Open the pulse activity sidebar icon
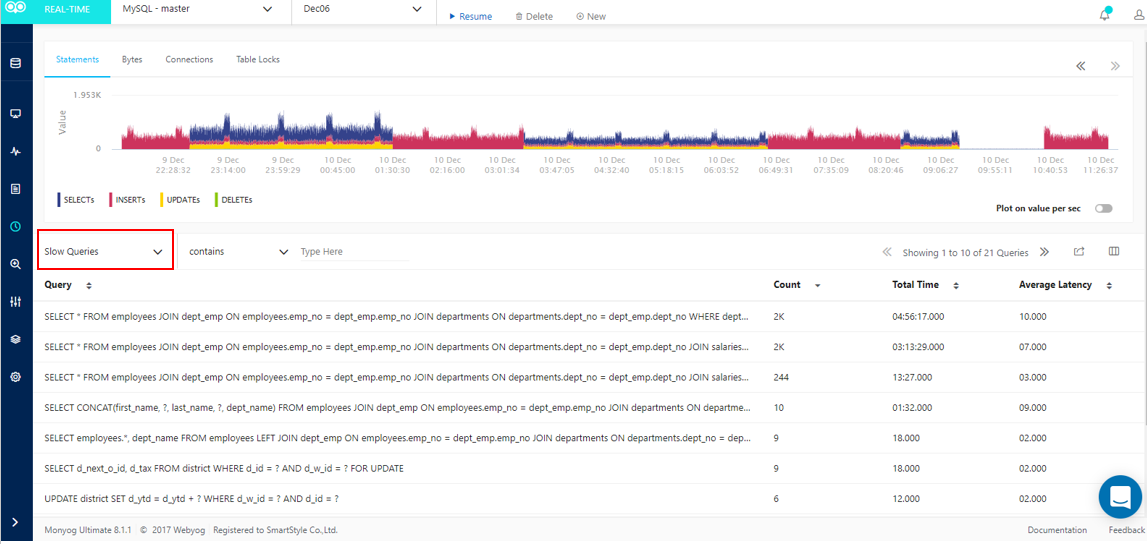Viewport: 1147px width, 544px height. pos(15,151)
